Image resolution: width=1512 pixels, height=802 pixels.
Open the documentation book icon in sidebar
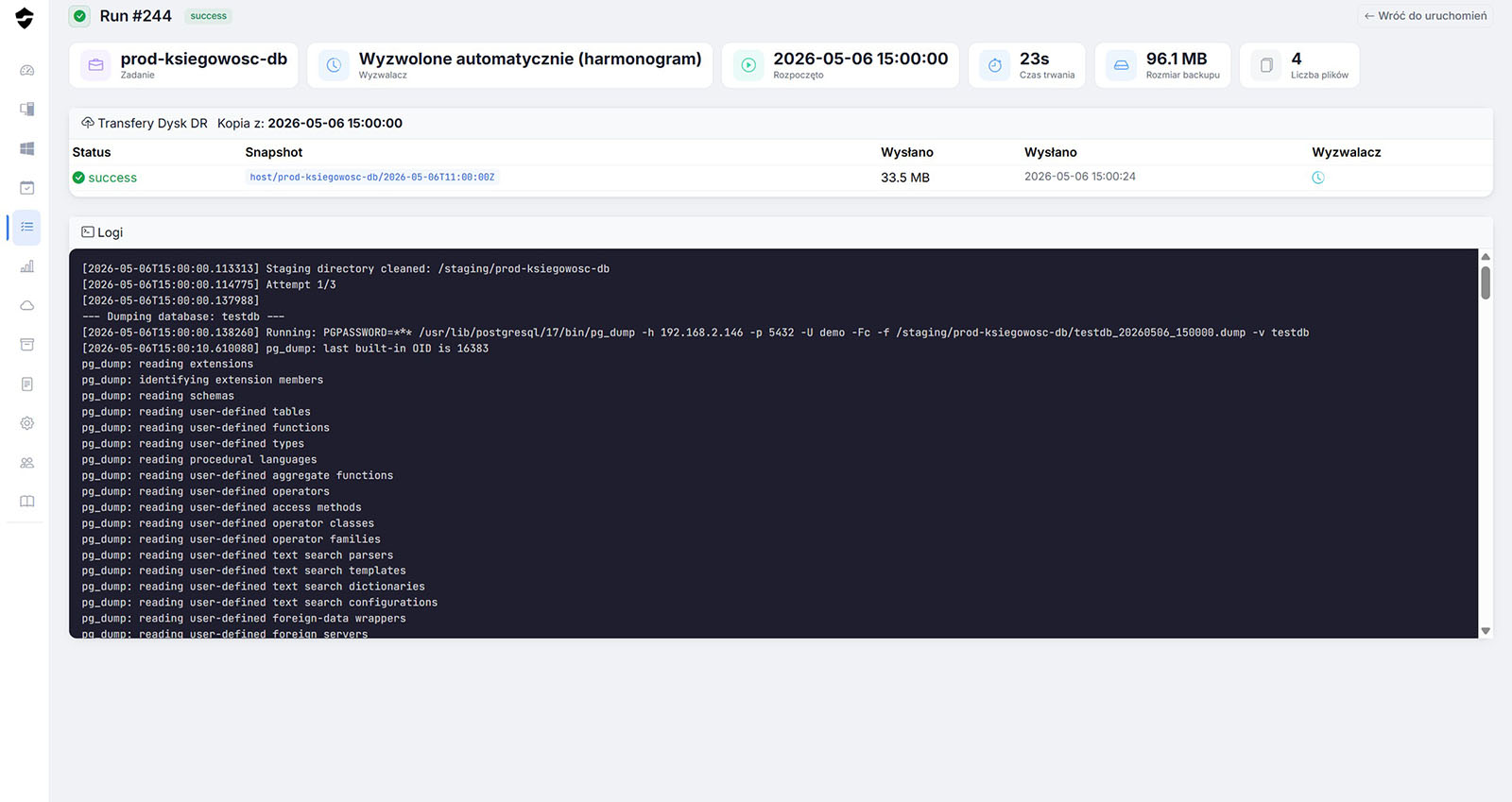tap(27, 502)
